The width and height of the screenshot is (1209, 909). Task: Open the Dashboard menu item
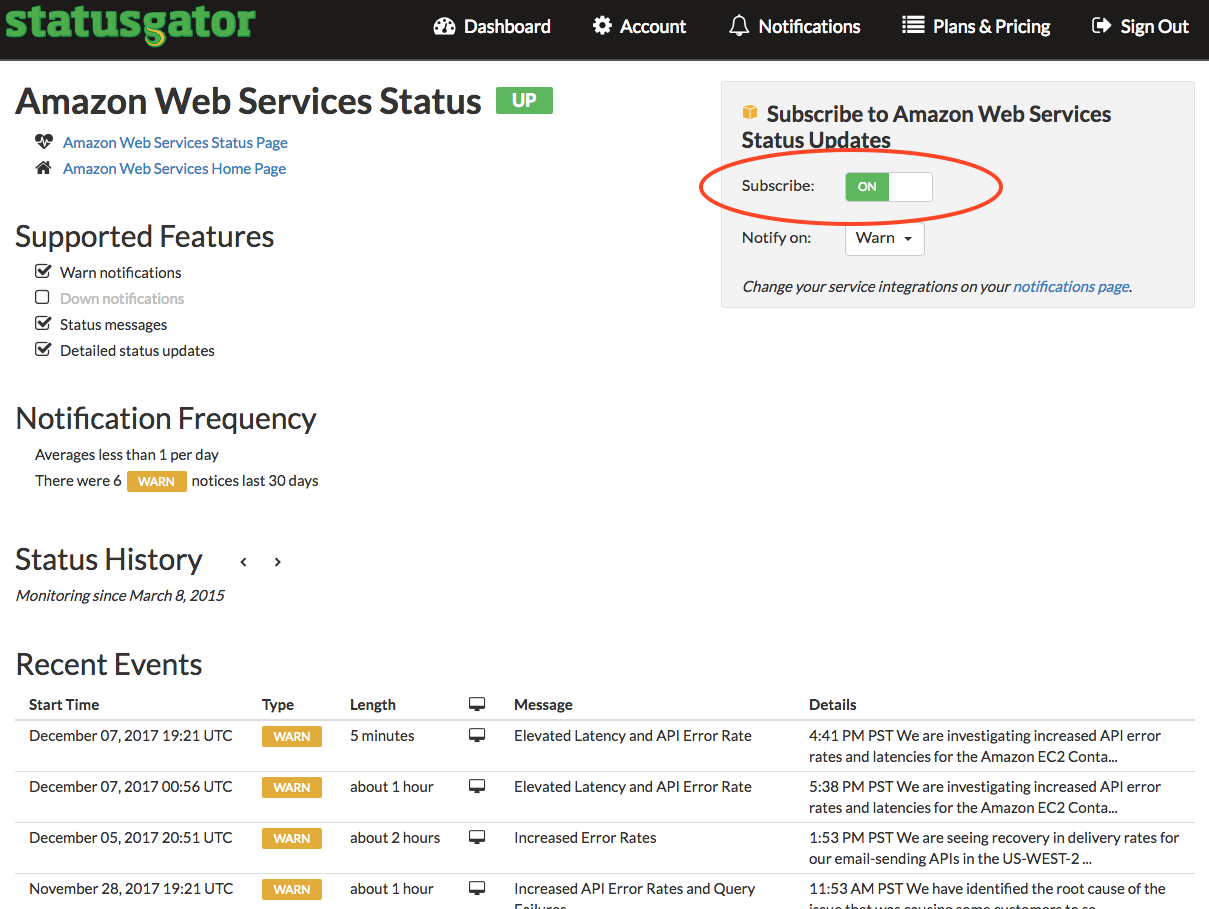coord(492,26)
